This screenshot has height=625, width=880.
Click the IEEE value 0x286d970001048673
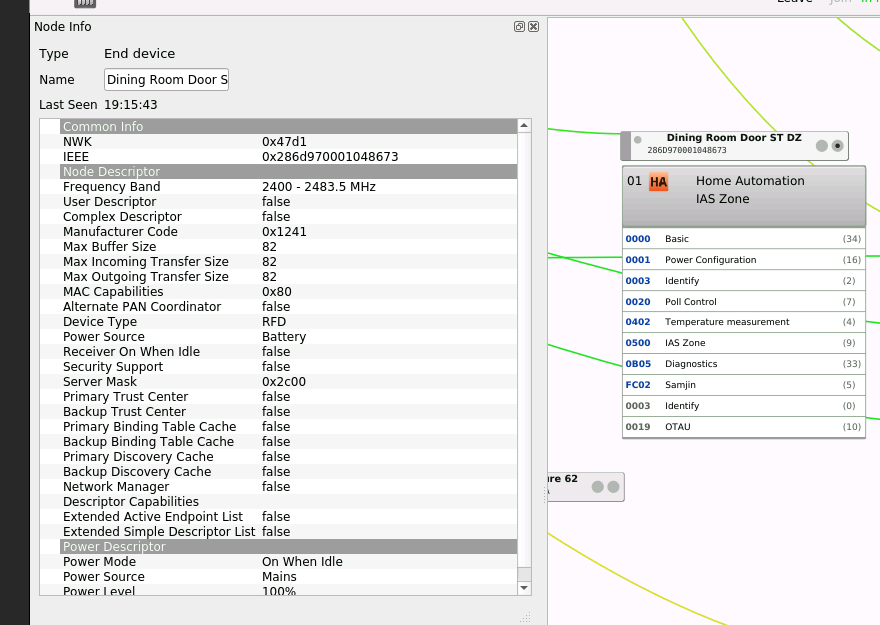330,157
